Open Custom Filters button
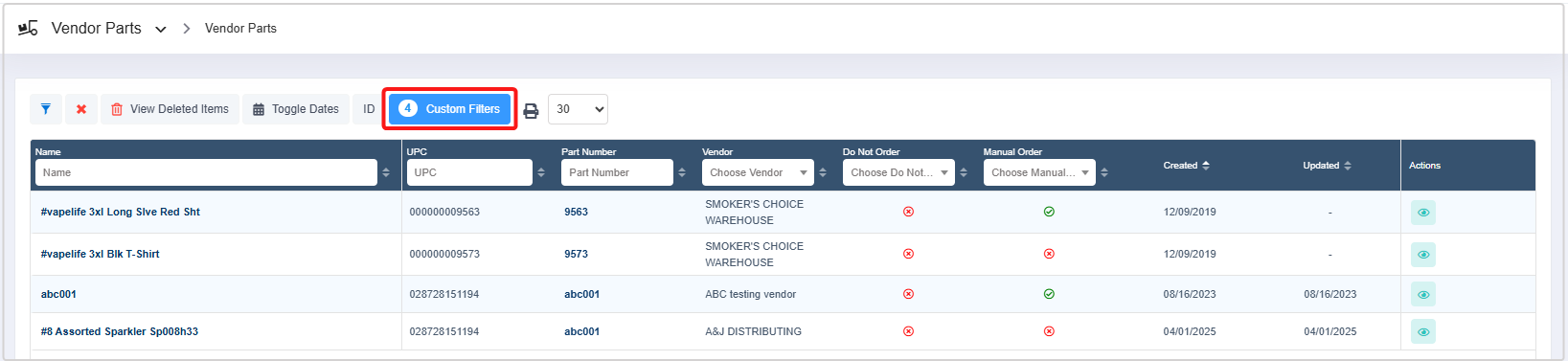Viewport: 1568px width, 361px height. click(x=449, y=109)
